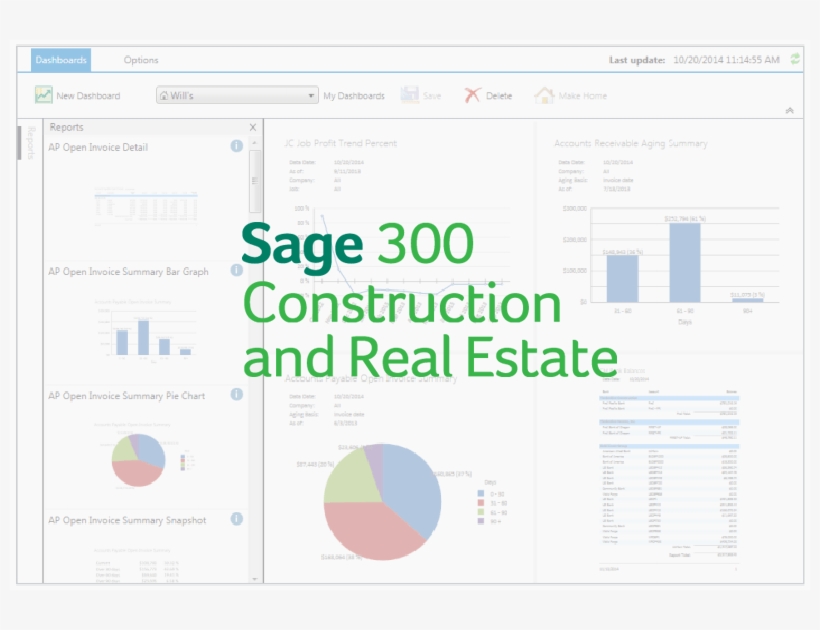Open info for AP Open Invoice Summary Pie Chart
The image size is (820, 630).
(x=236, y=395)
